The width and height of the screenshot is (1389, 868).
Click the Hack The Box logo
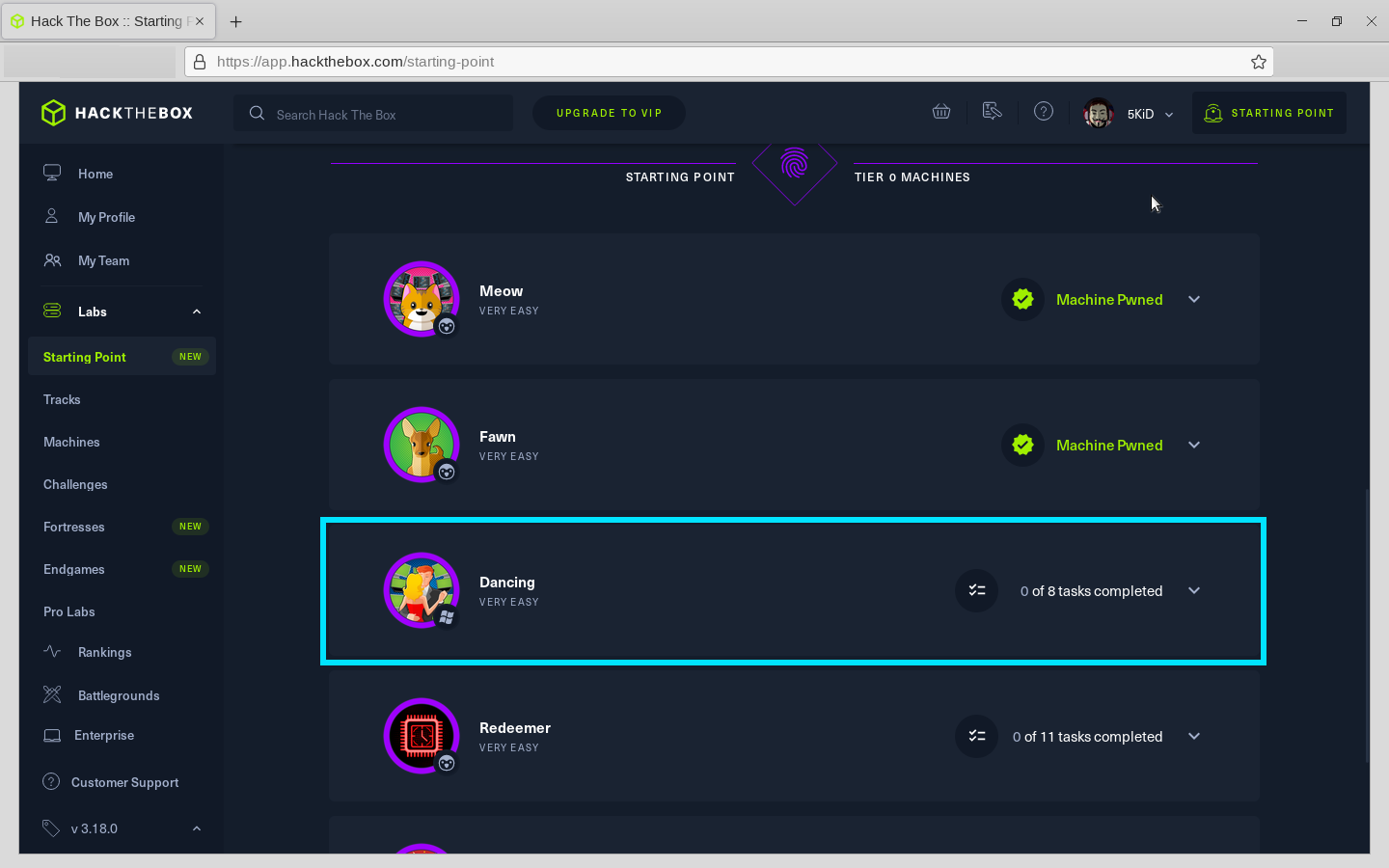(x=117, y=113)
